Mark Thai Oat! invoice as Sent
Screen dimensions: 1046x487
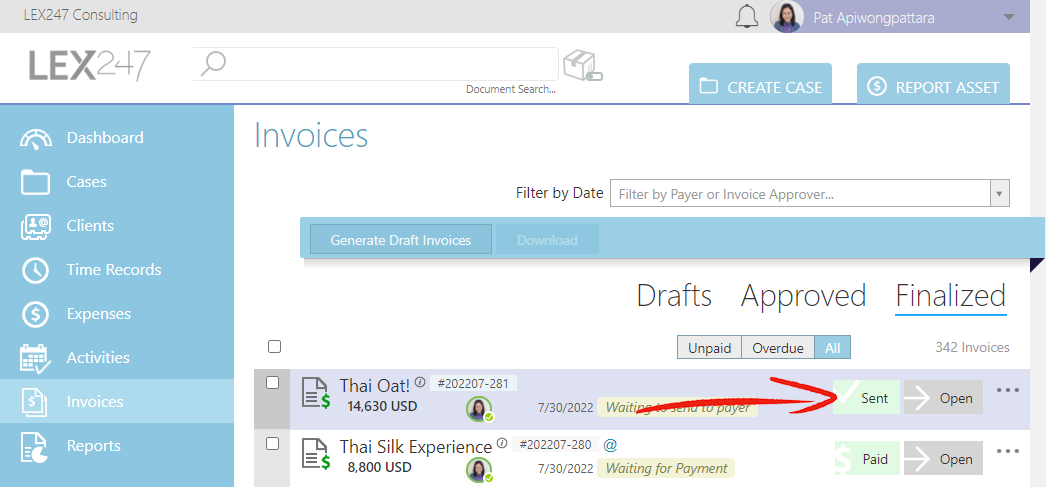[x=867, y=398]
